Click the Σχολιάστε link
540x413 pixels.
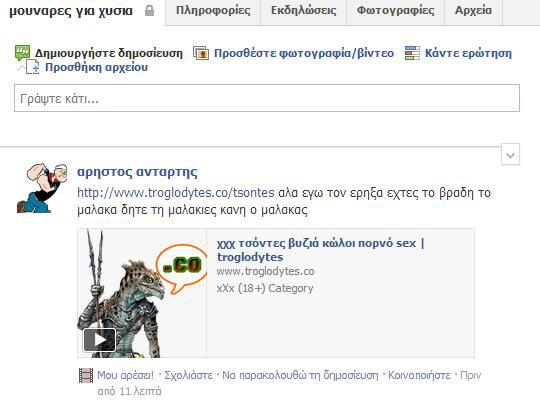[x=188, y=375]
